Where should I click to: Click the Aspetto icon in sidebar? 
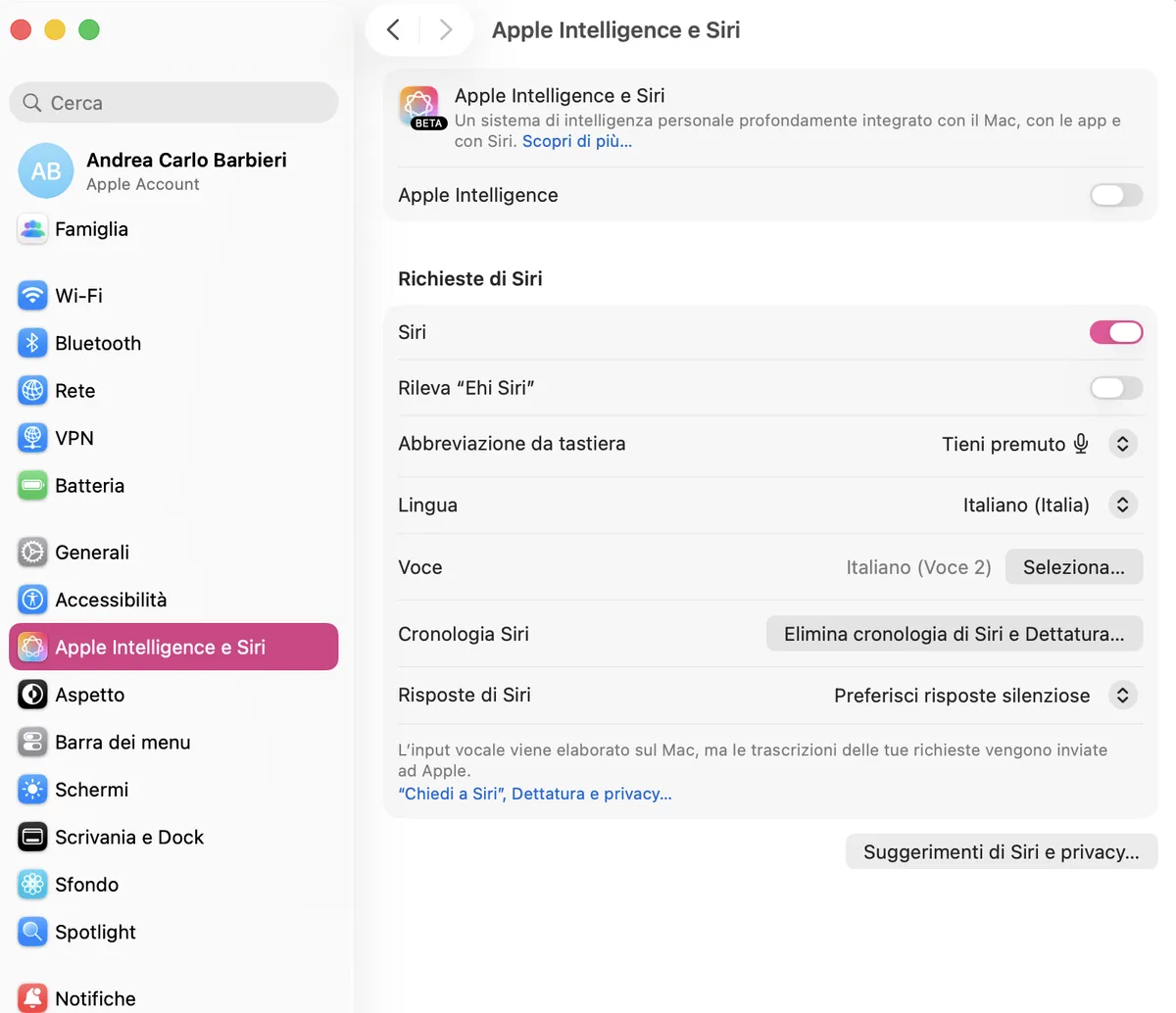pyautogui.click(x=32, y=695)
